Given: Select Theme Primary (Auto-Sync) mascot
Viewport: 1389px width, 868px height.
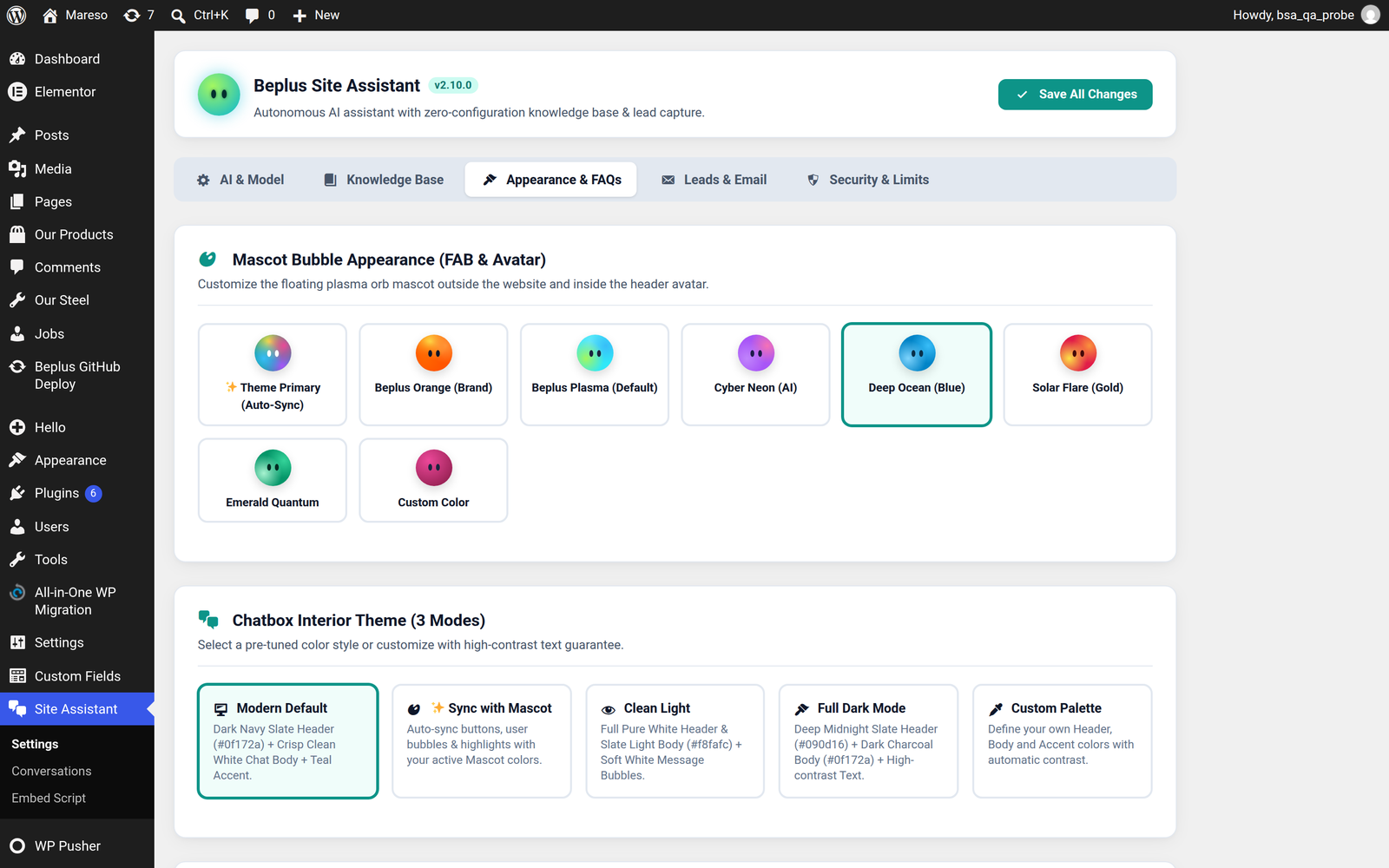Looking at the screenshot, I should 273,375.
